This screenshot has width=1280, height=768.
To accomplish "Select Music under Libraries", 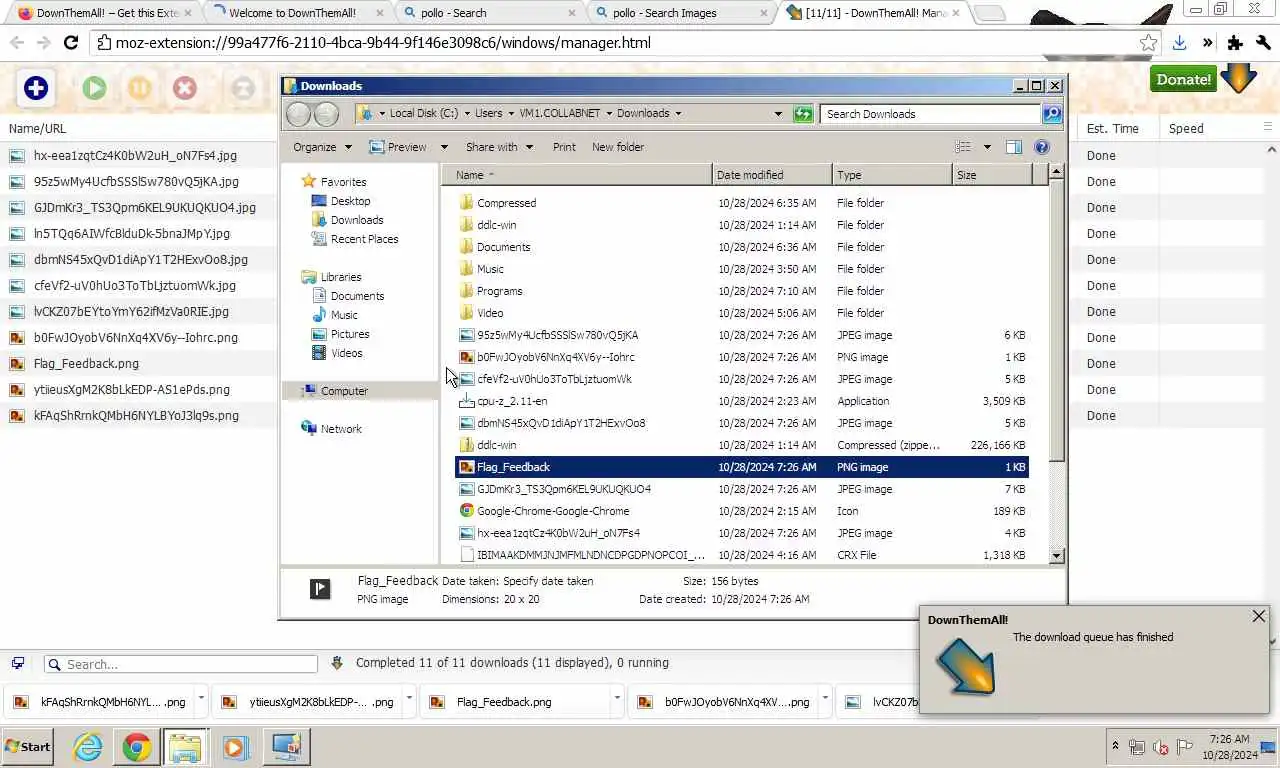I will [x=344, y=315].
